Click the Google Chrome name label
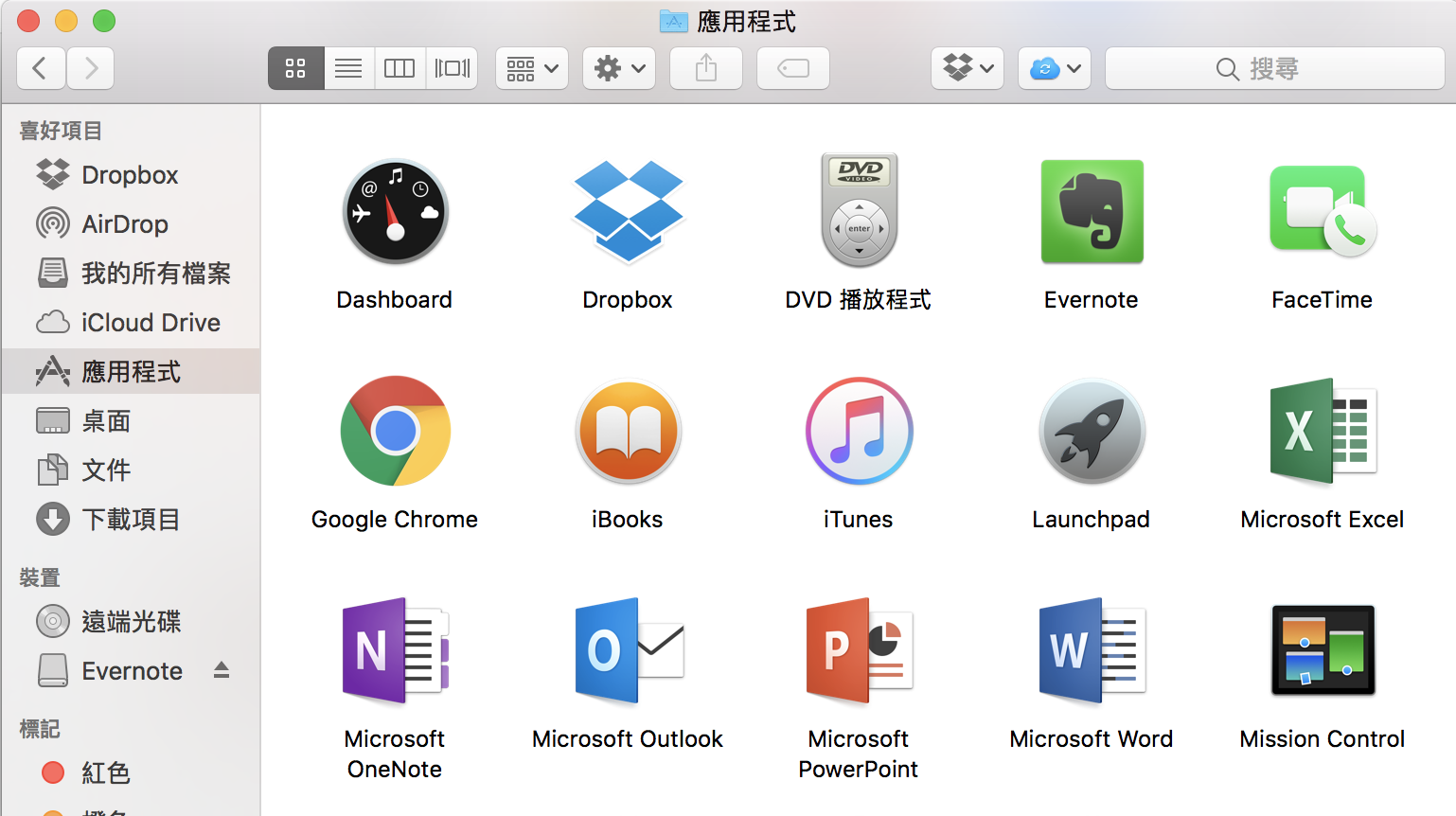This screenshot has height=816, width=1456. [395, 520]
